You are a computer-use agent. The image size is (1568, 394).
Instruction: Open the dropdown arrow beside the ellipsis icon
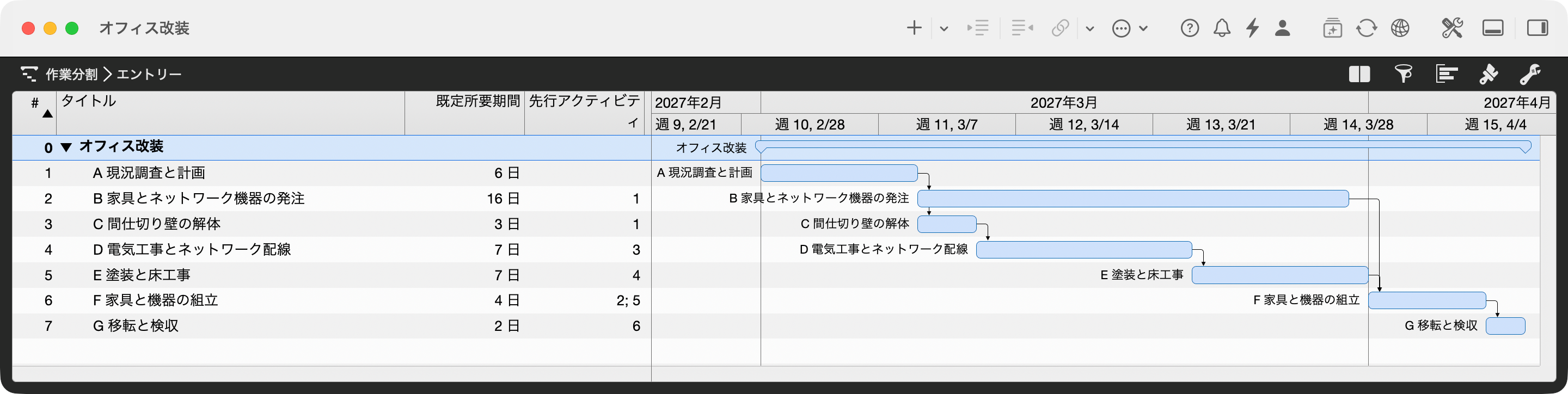click(x=1143, y=29)
